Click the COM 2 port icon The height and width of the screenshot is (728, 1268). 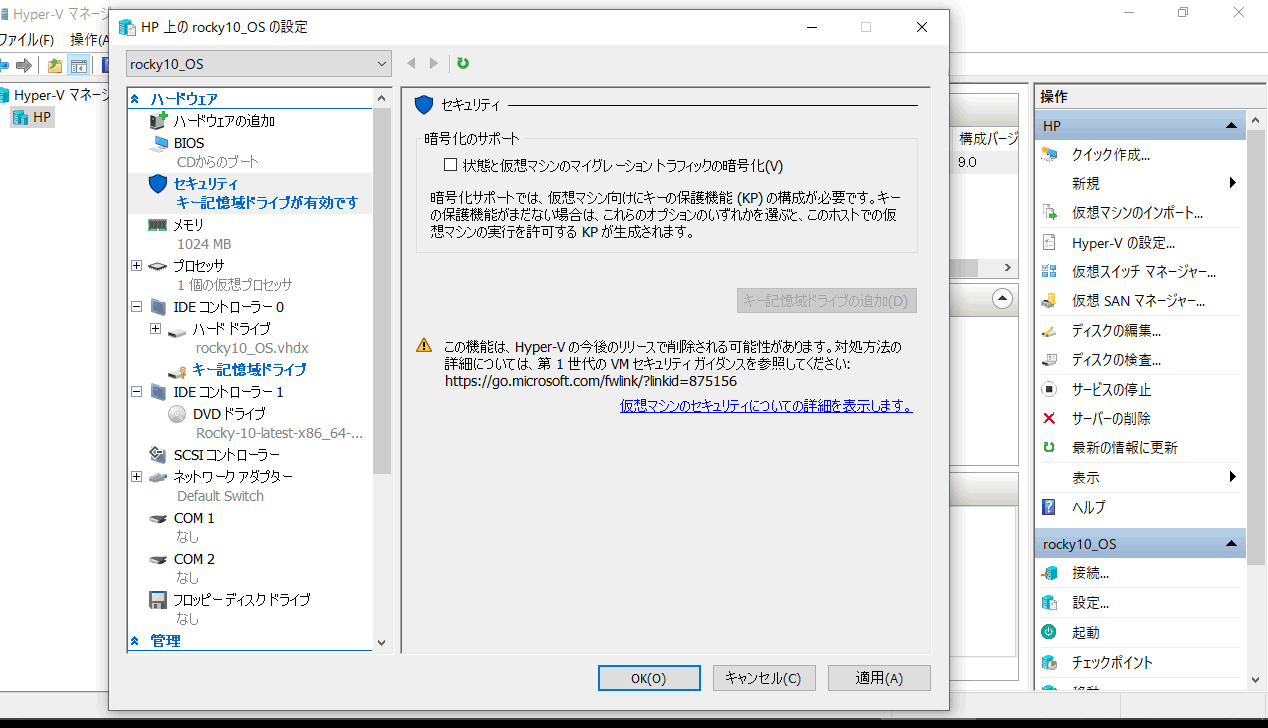coord(158,559)
